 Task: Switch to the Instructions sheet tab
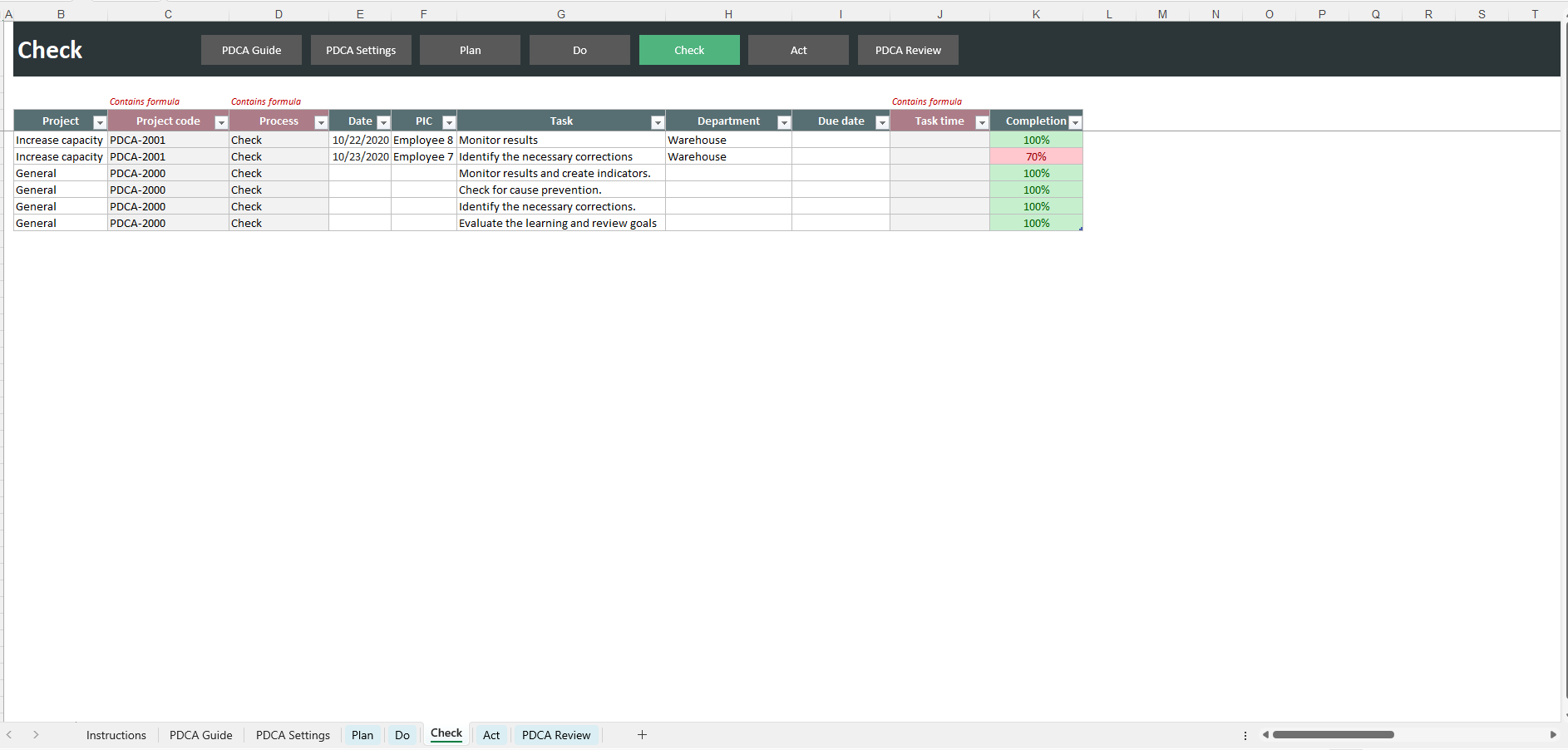coord(116,735)
